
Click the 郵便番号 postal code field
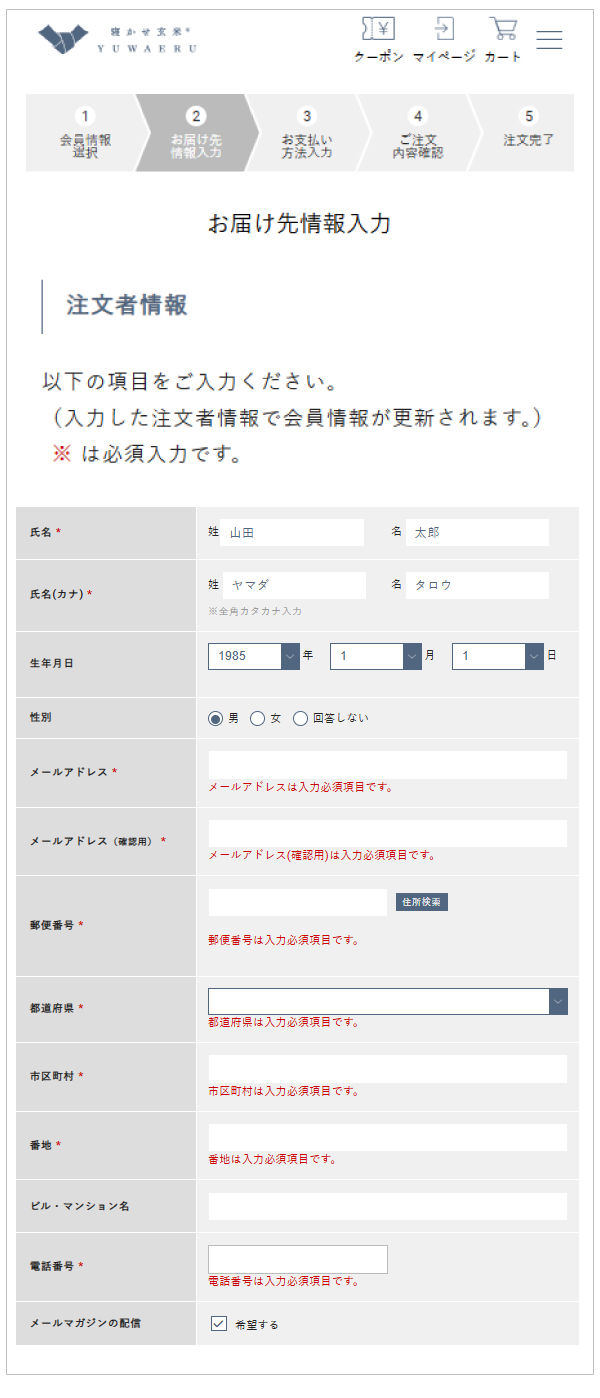coord(297,902)
